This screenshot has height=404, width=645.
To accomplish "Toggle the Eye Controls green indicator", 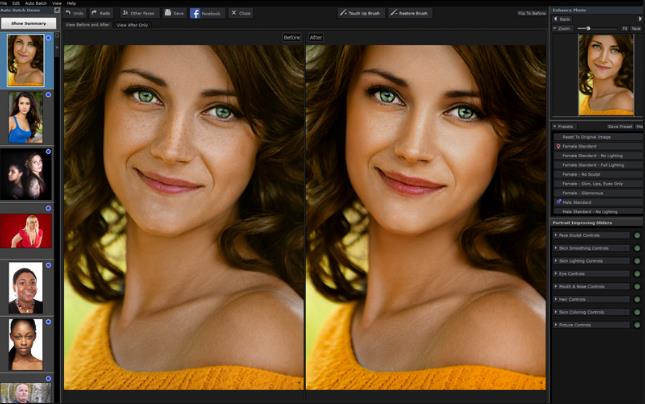I will 637,273.
